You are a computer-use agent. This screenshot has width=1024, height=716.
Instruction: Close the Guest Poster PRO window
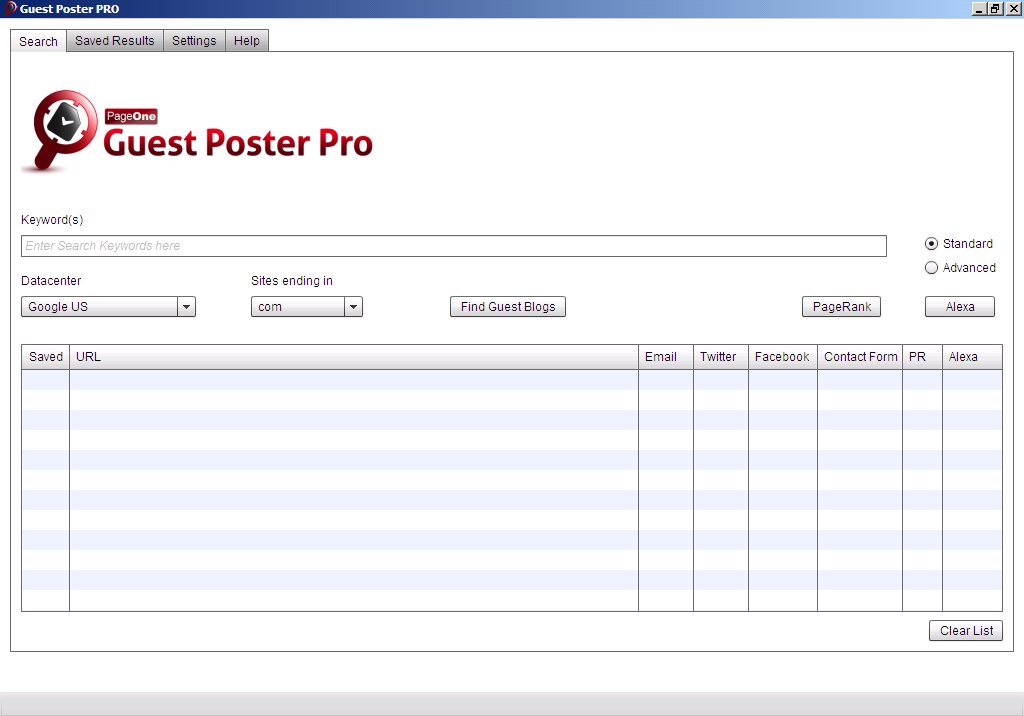(1014, 8)
